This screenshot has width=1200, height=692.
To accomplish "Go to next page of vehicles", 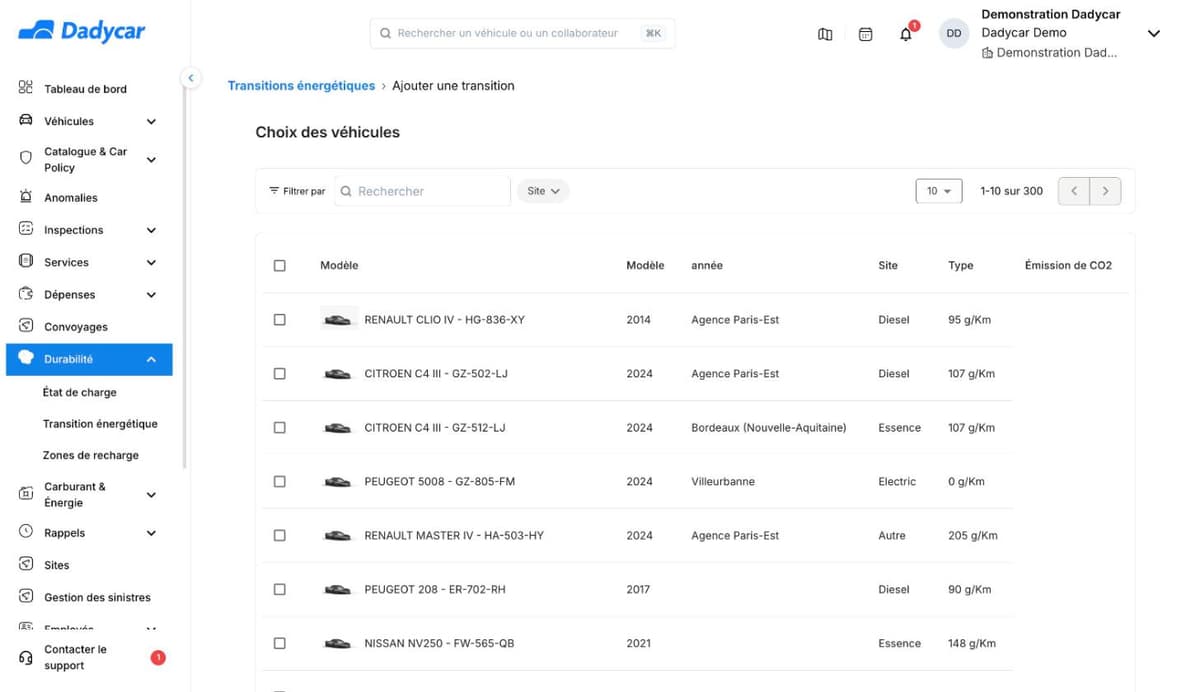I will click(1105, 191).
